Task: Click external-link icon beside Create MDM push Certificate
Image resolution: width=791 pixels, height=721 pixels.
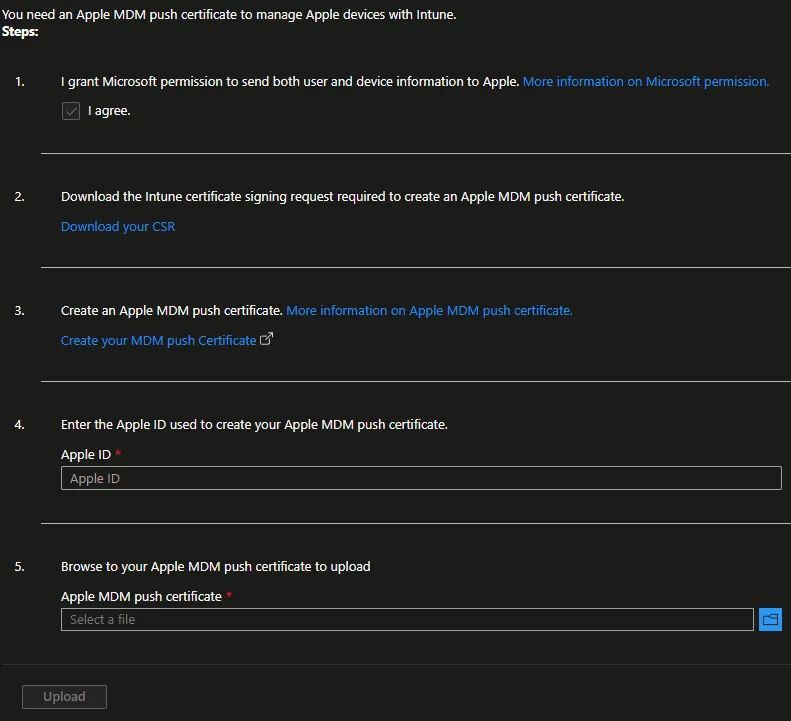Action: (x=267, y=339)
